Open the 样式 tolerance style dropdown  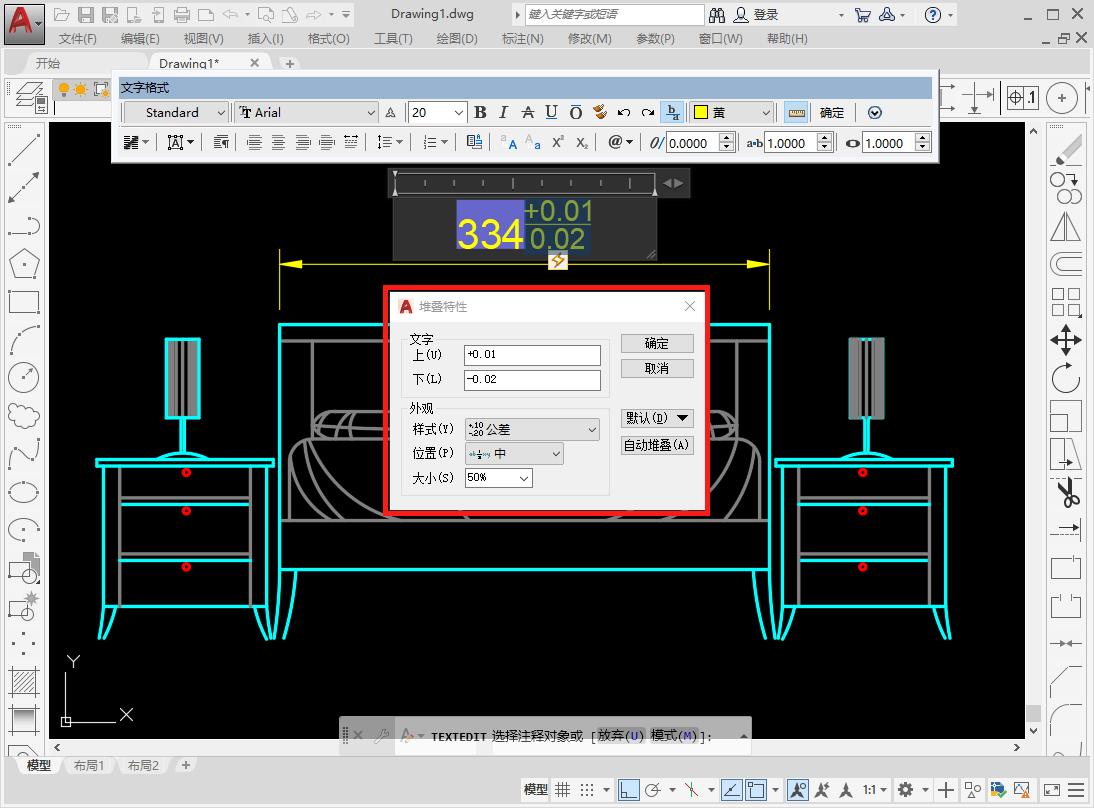(531, 429)
